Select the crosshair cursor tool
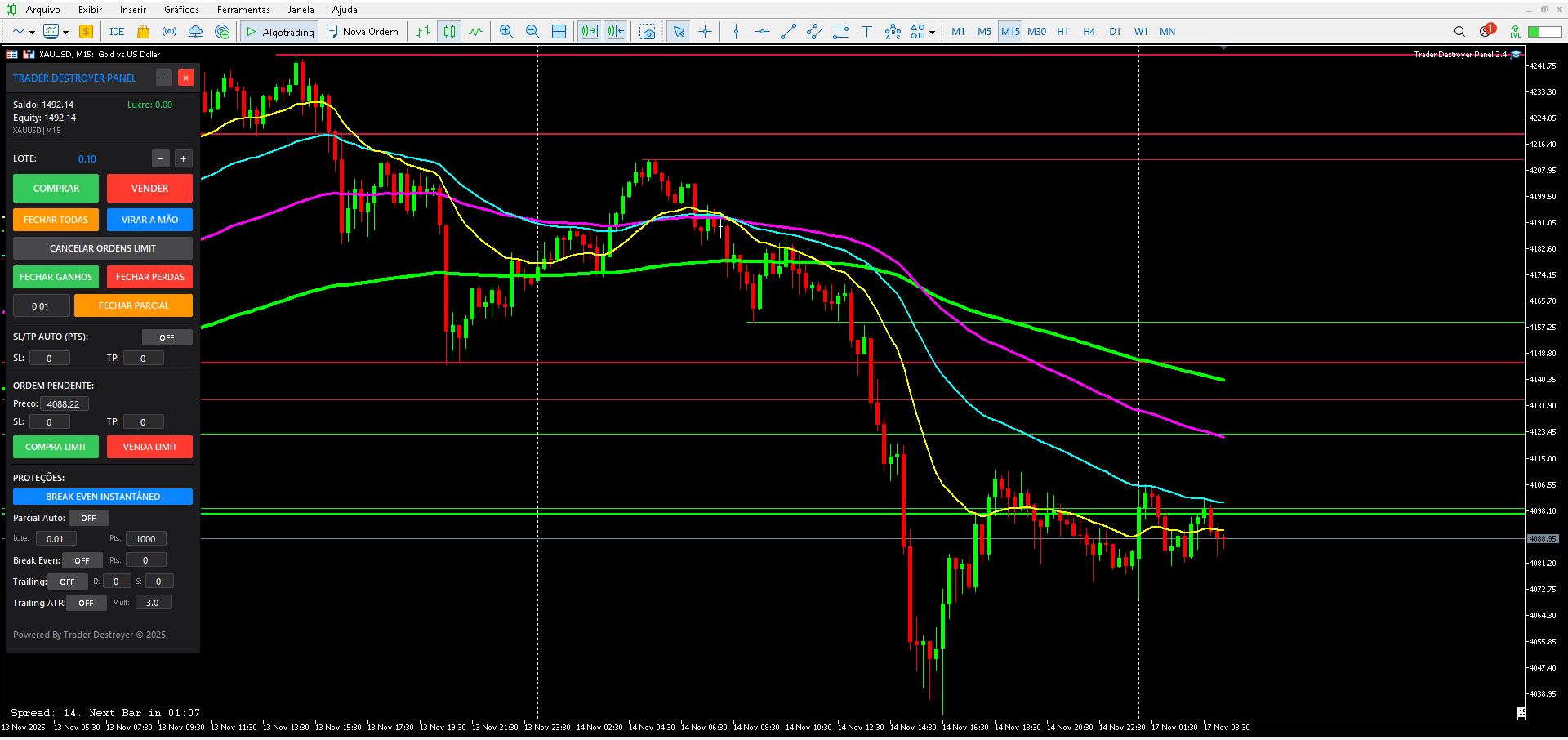 click(705, 32)
